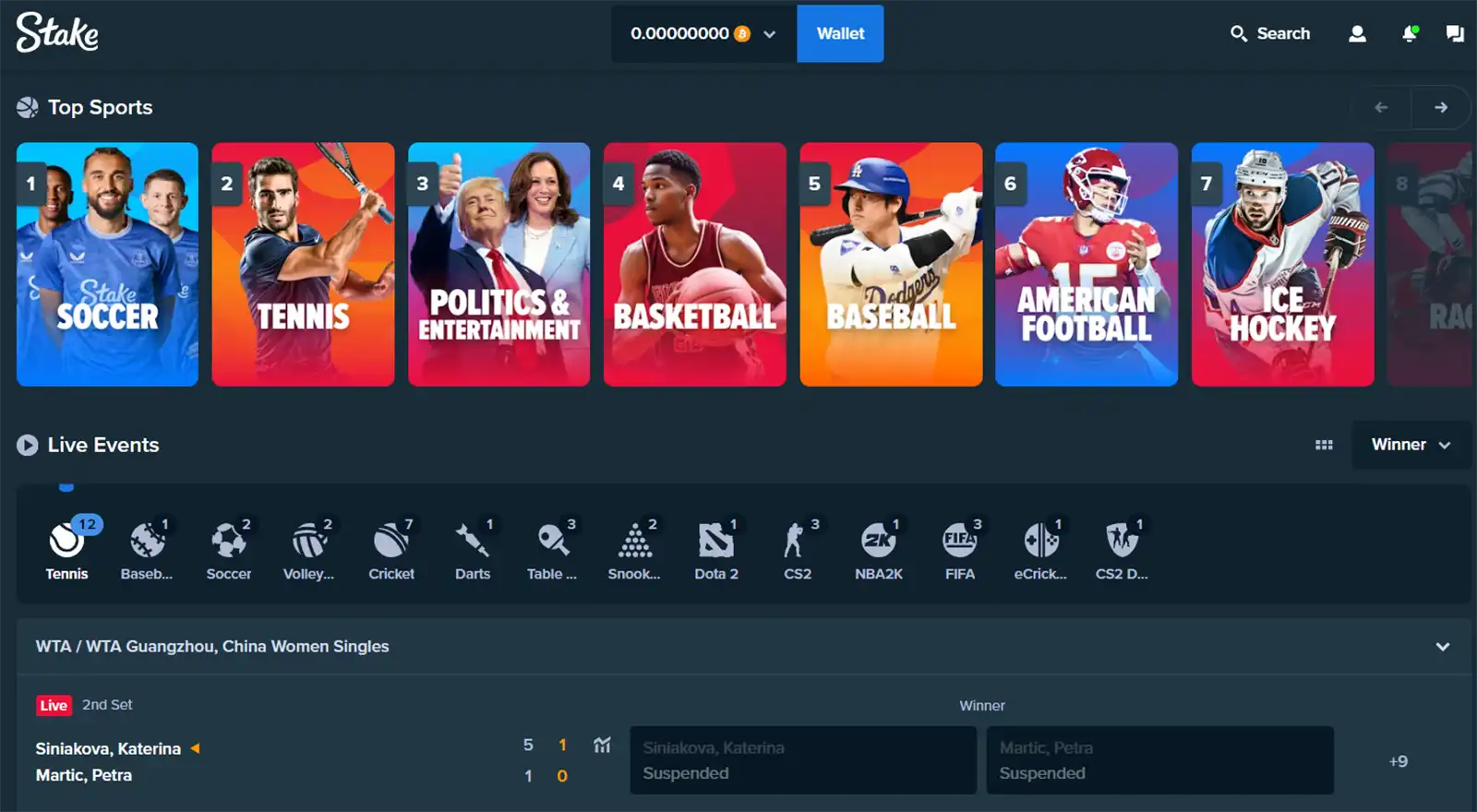This screenshot has height=812, width=1477.
Task: Click the Wallet button
Action: (840, 33)
